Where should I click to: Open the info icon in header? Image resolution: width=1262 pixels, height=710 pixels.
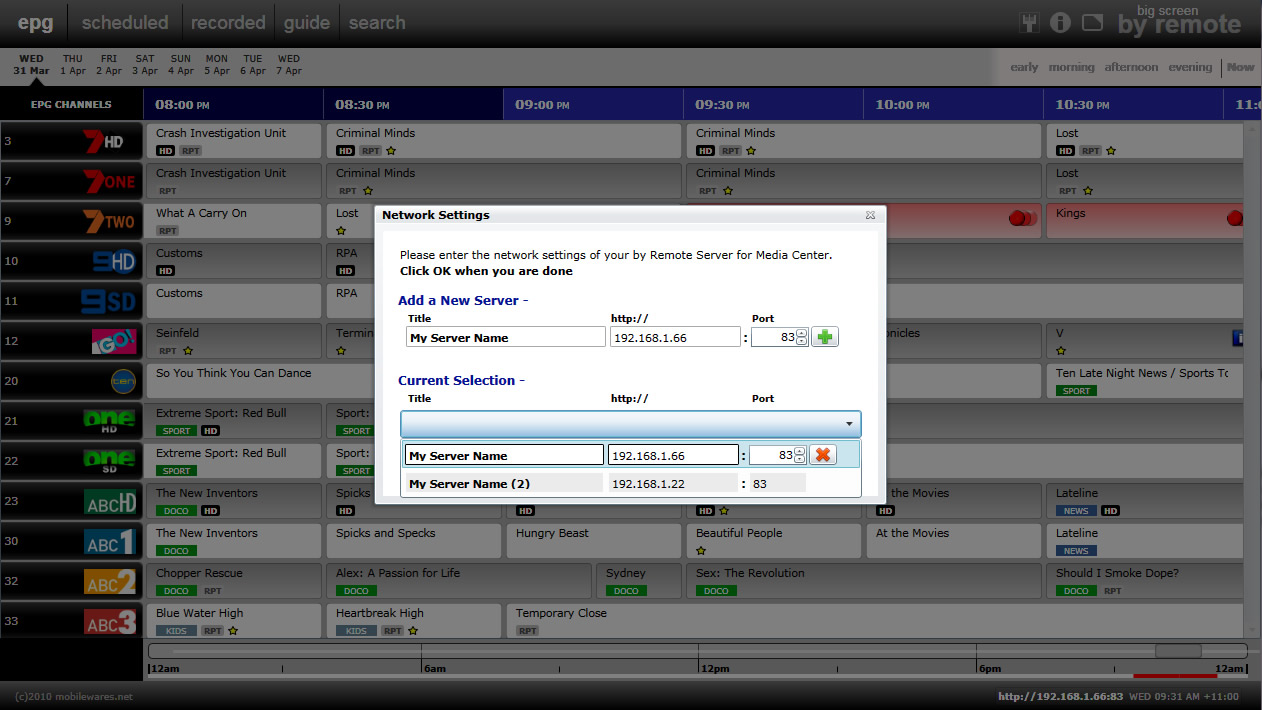[1060, 22]
